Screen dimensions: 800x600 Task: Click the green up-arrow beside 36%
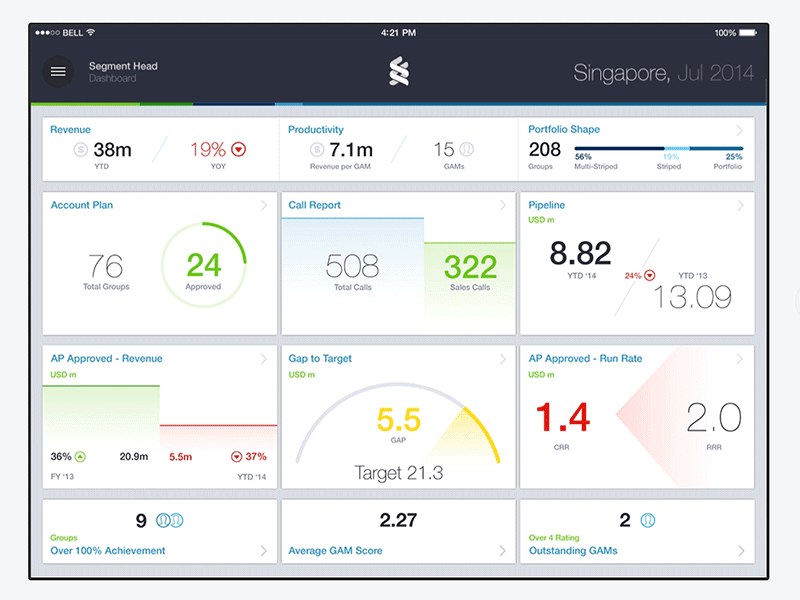(80, 457)
